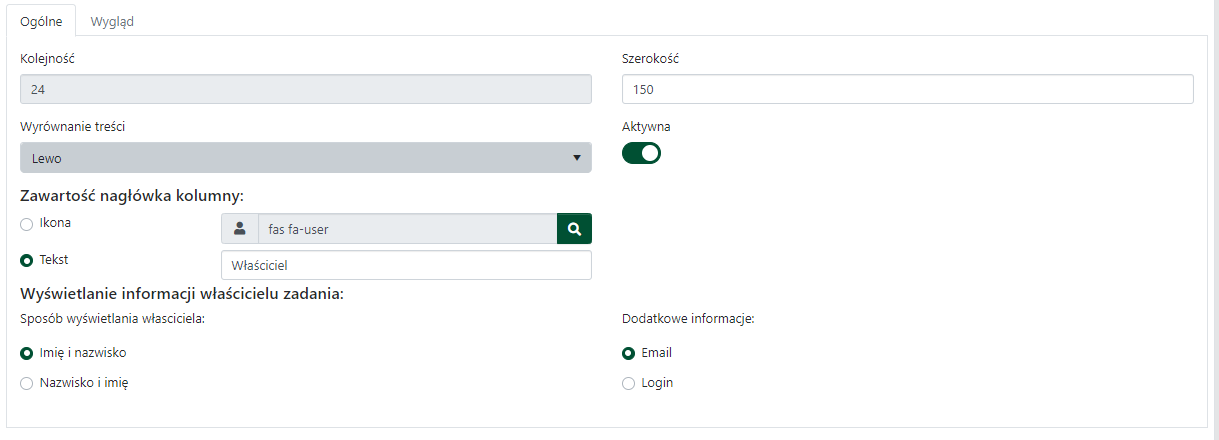This screenshot has height=440, width=1219.
Task: Switch to the Wygląd tab
Action: coord(112,21)
